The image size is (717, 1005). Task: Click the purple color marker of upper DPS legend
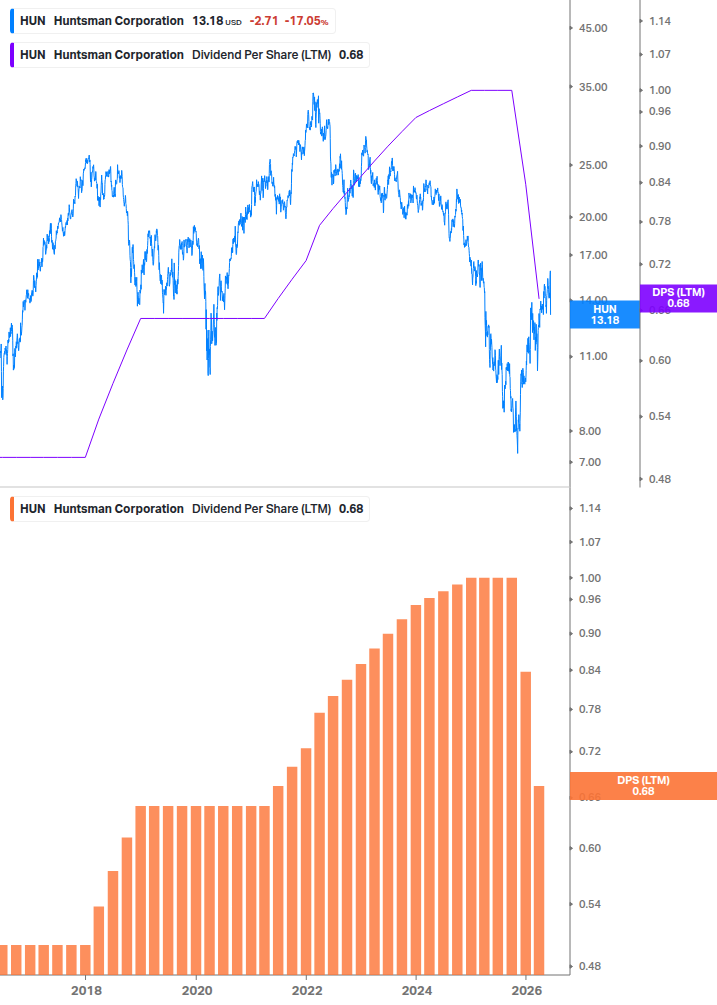[12, 55]
